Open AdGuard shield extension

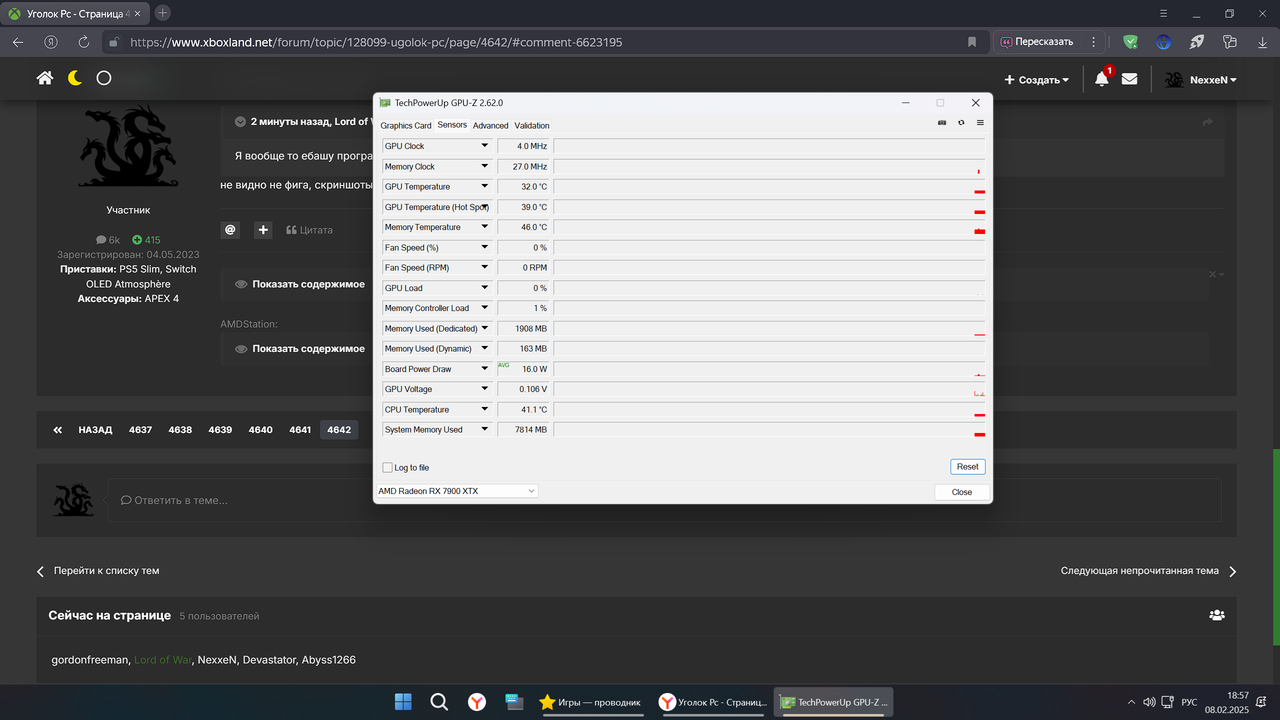(1130, 42)
